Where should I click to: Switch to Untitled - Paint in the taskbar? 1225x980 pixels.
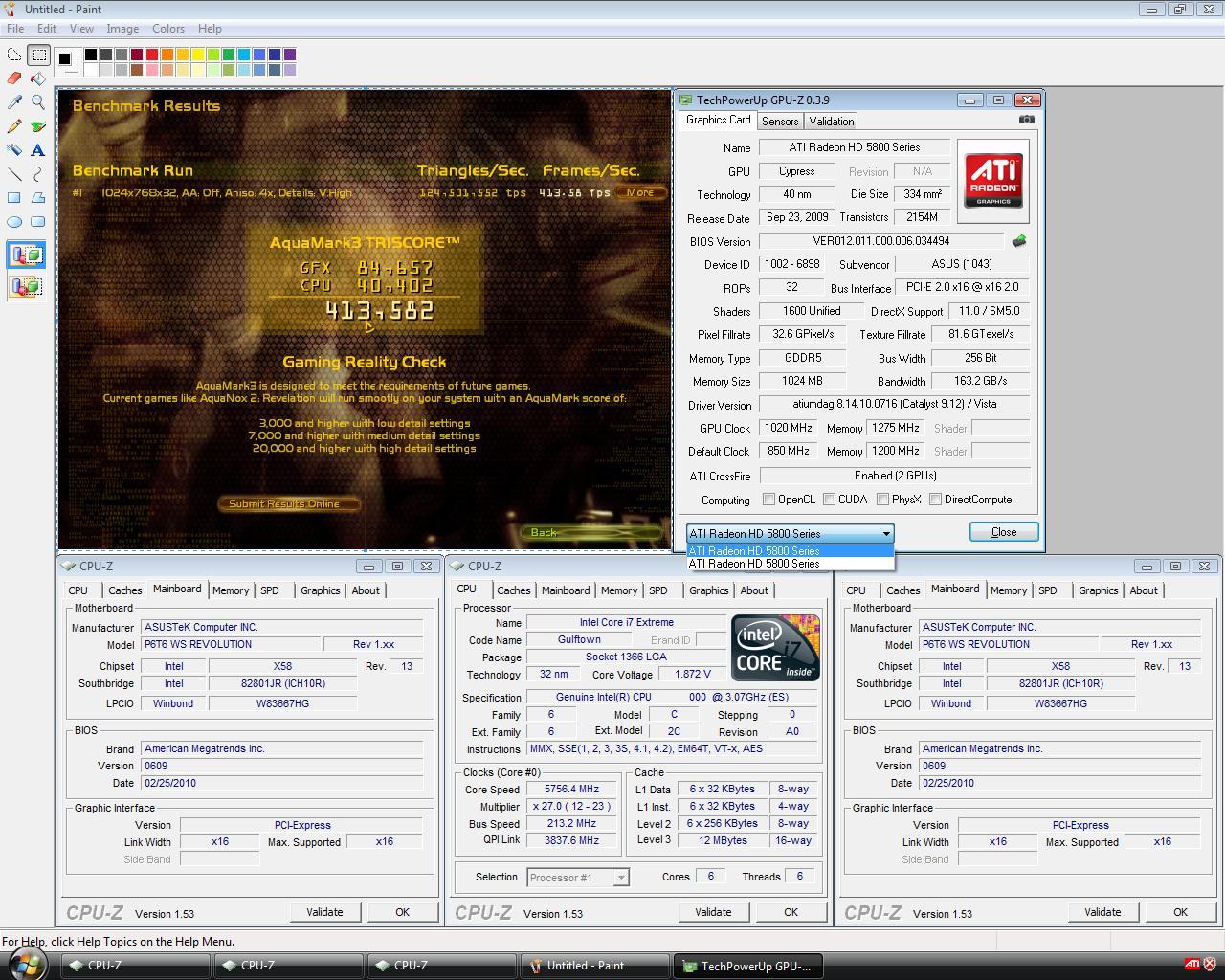(x=594, y=966)
